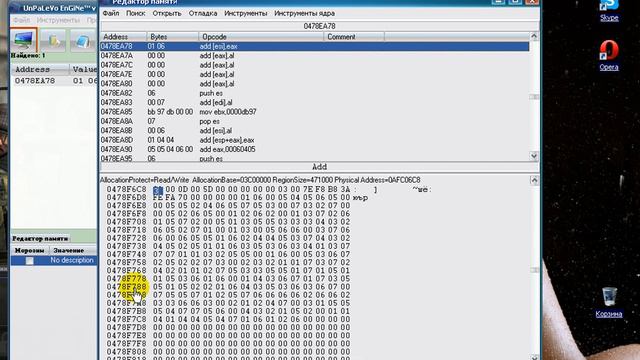Screen dimensions: 640x360
Task: Open the Recycle Bin (Корзина) icon
Action: 609,302
